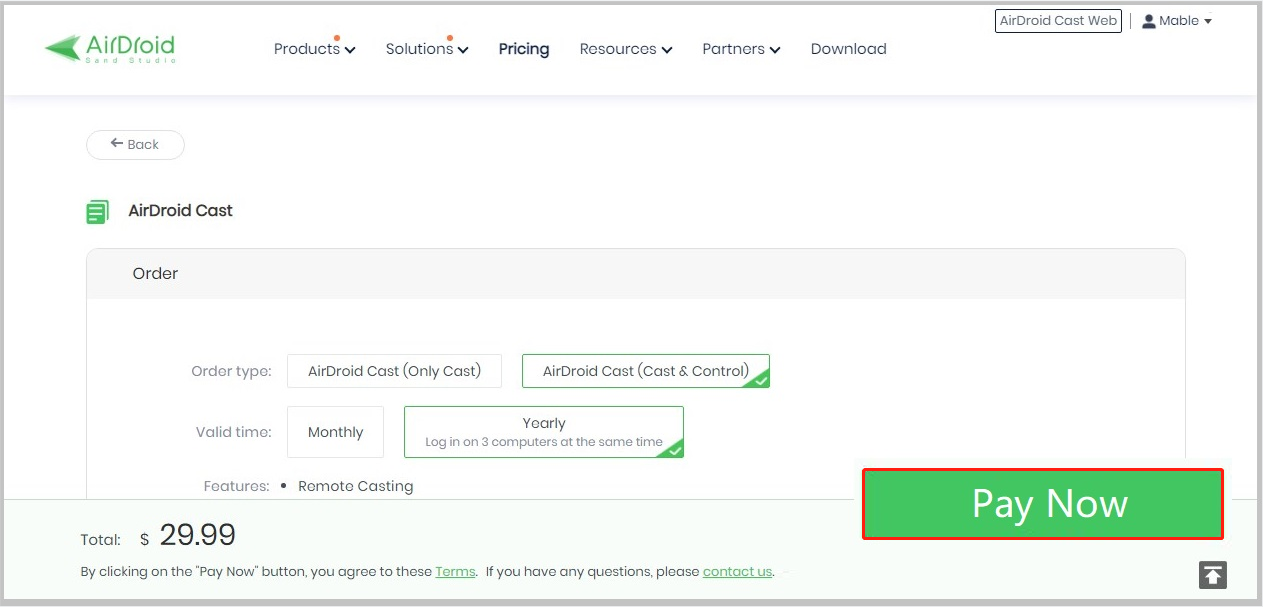Open the contact us link
Screen dimensions: 1263x607
coord(737,572)
